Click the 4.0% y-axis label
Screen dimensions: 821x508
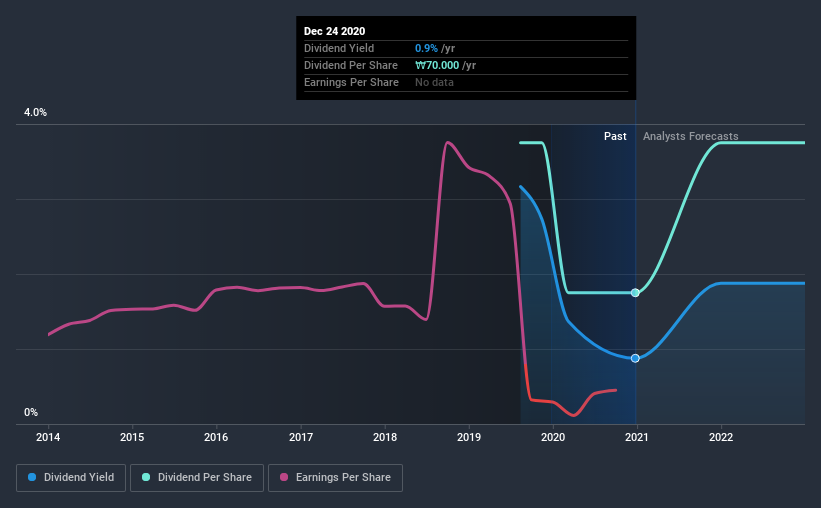tap(35, 113)
